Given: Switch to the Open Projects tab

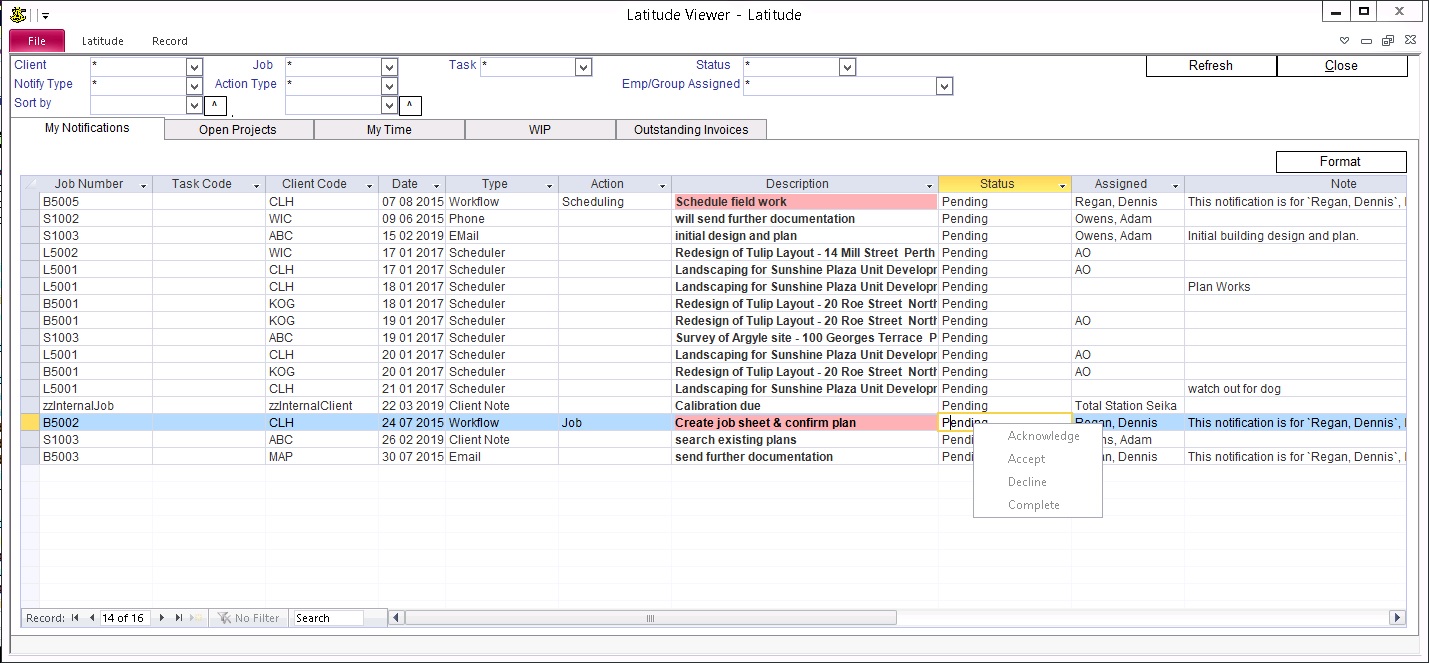Looking at the screenshot, I should [238, 130].
